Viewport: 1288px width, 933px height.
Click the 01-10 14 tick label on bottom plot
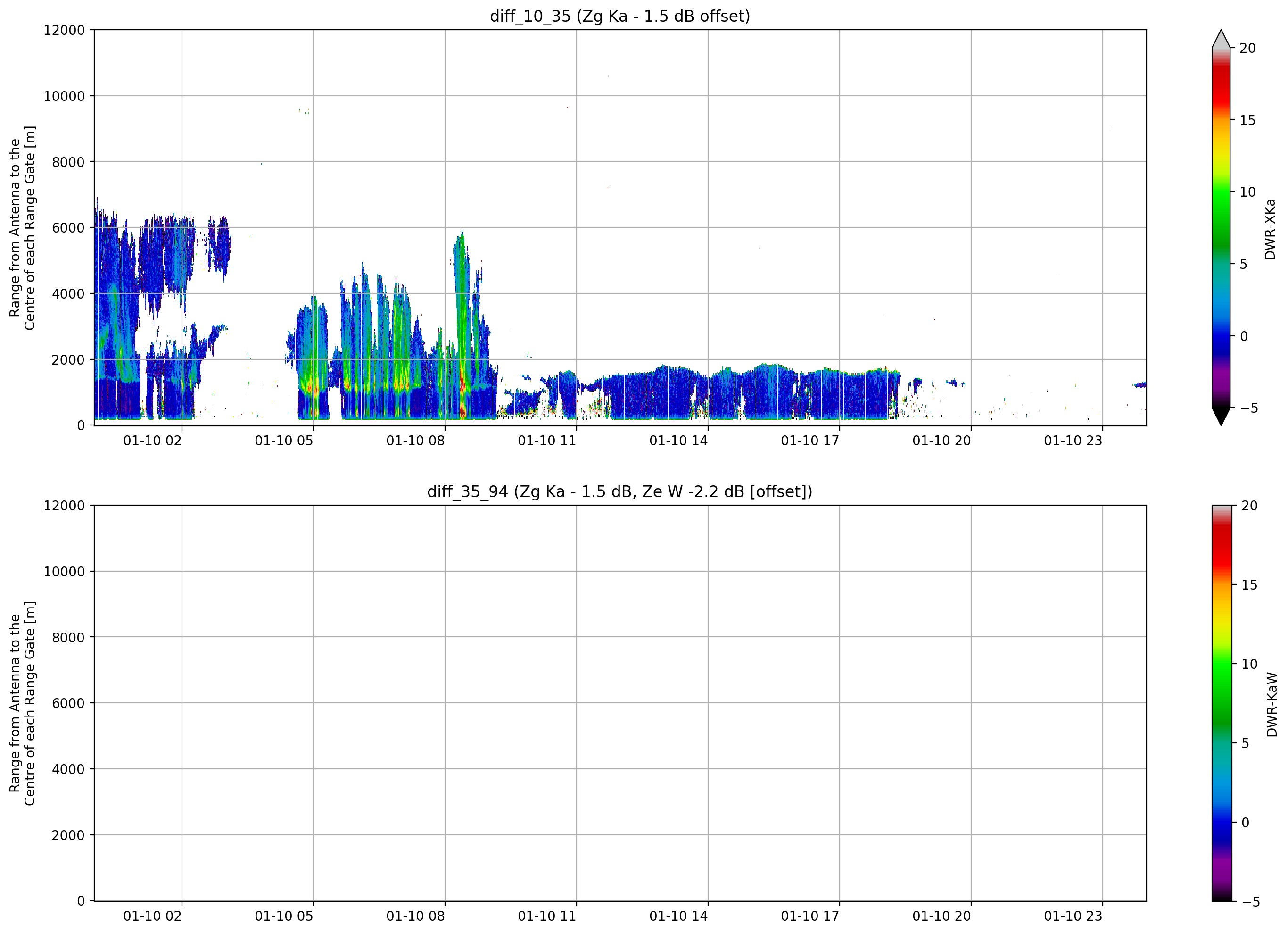tap(678, 916)
